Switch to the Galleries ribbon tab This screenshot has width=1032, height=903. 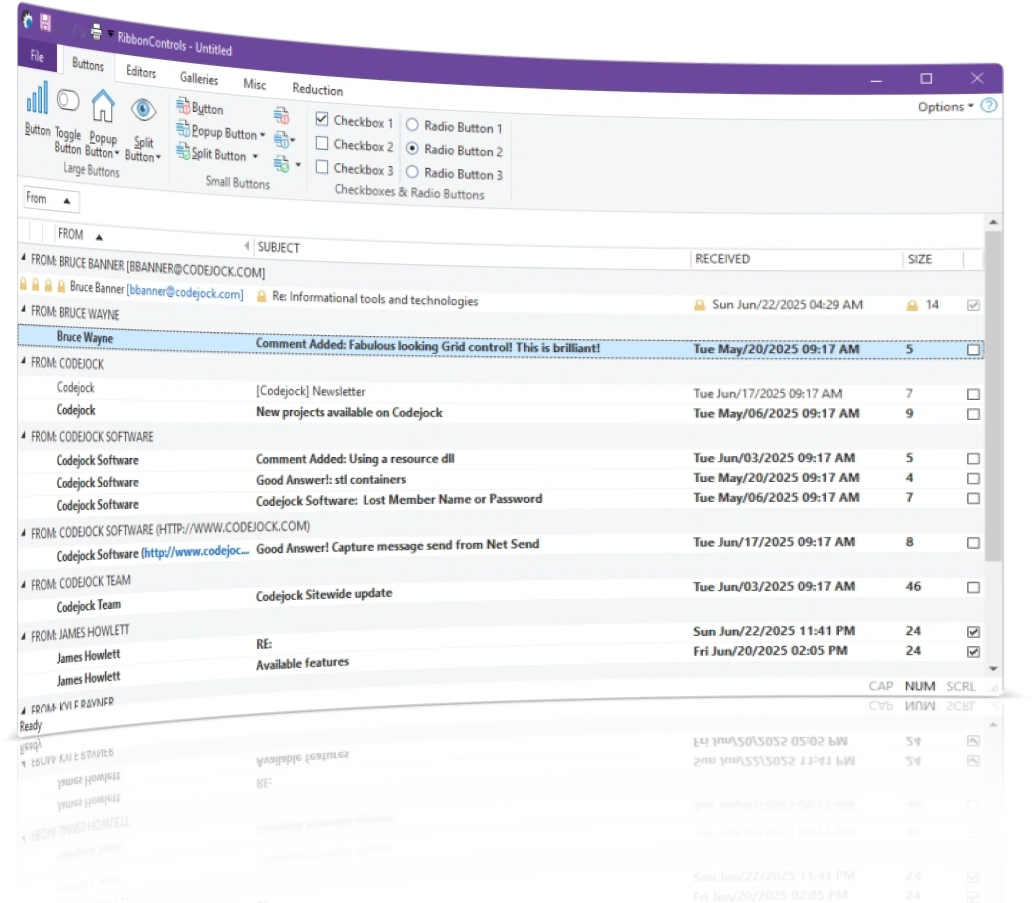pos(198,76)
